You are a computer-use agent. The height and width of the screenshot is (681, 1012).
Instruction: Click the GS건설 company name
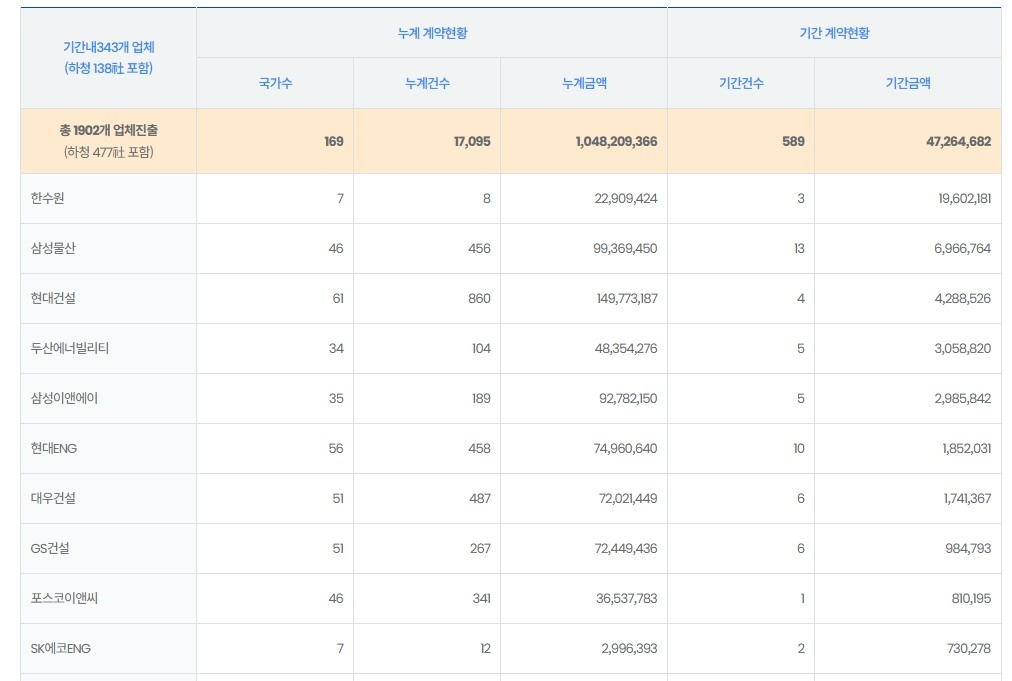50,549
